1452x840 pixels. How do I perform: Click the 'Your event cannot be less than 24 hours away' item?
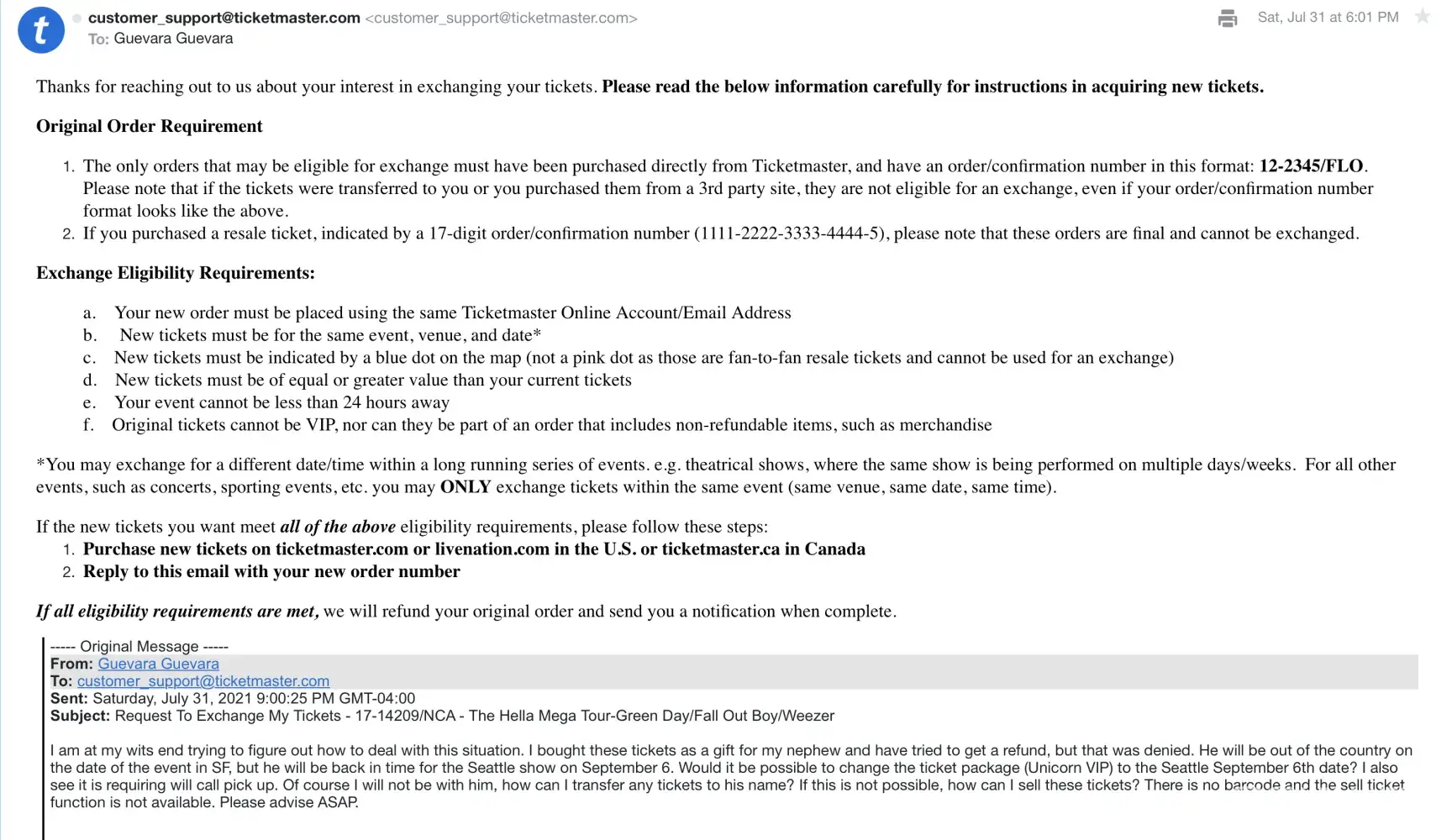coord(281,402)
